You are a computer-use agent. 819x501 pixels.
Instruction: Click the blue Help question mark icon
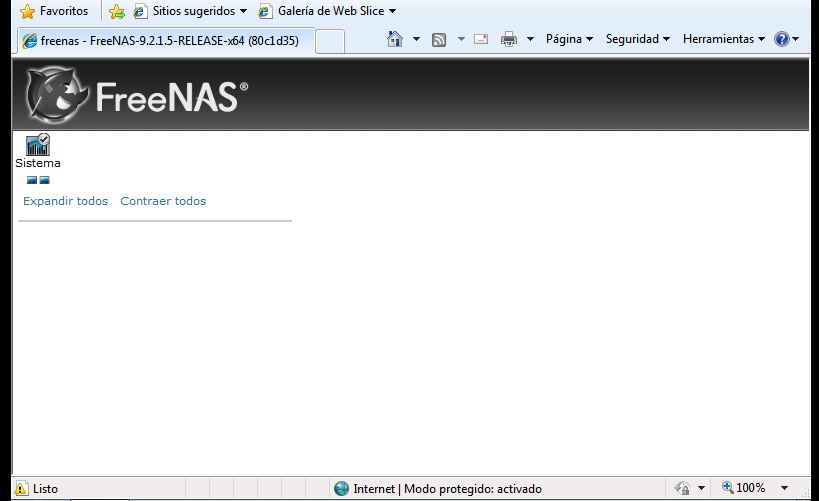(x=782, y=39)
